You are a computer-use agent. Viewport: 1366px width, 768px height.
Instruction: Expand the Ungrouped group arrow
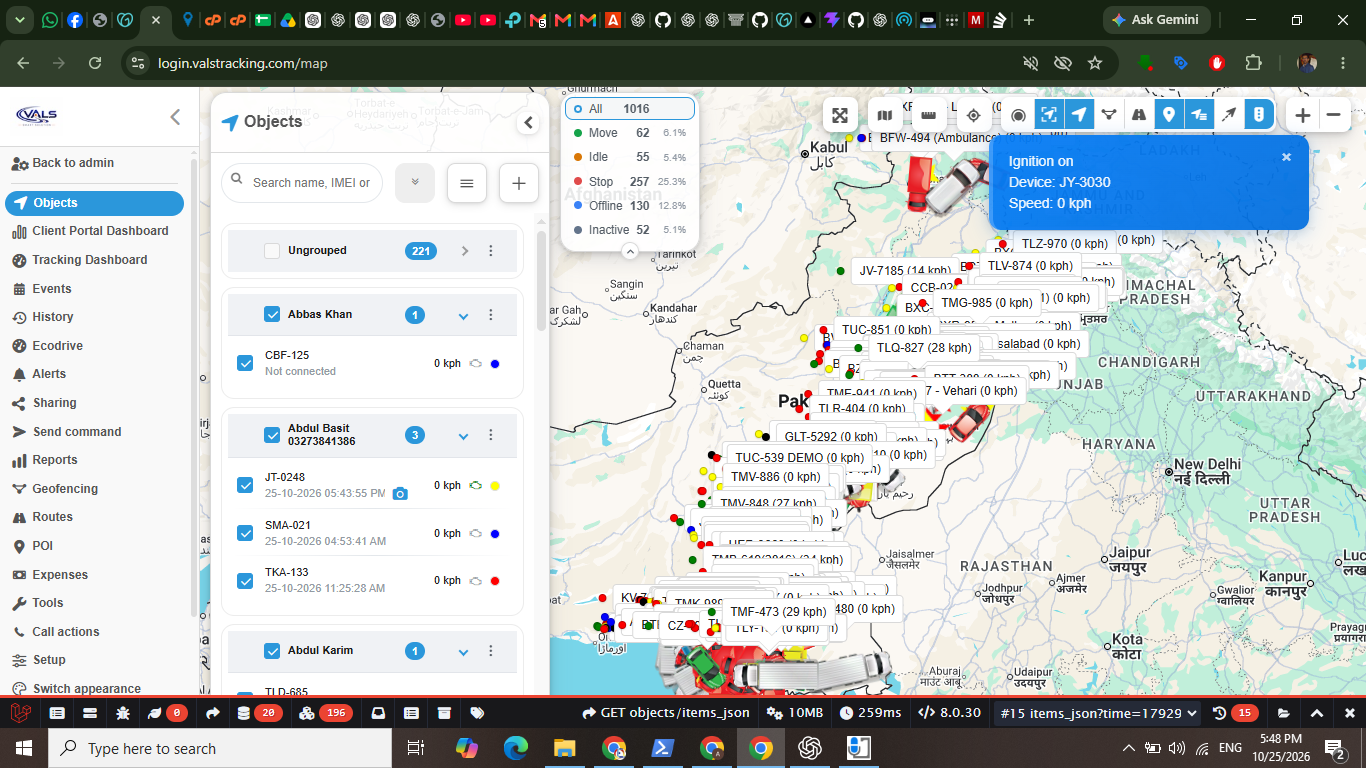coord(464,251)
